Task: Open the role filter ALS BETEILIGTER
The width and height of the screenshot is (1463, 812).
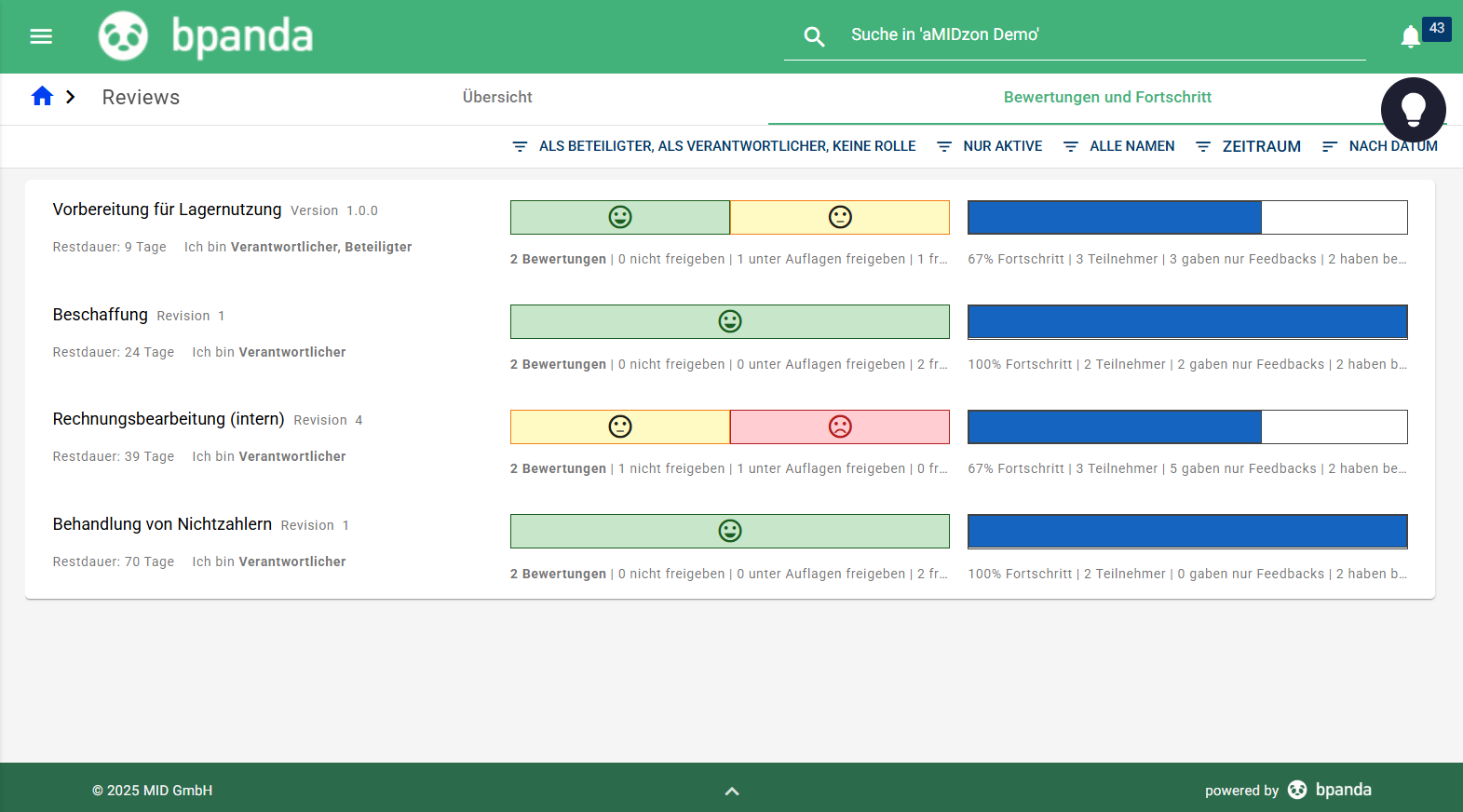Action: [x=714, y=146]
